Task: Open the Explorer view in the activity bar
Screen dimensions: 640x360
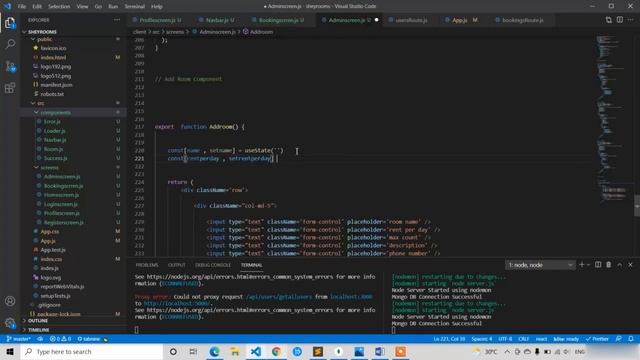Action: pos(10,23)
